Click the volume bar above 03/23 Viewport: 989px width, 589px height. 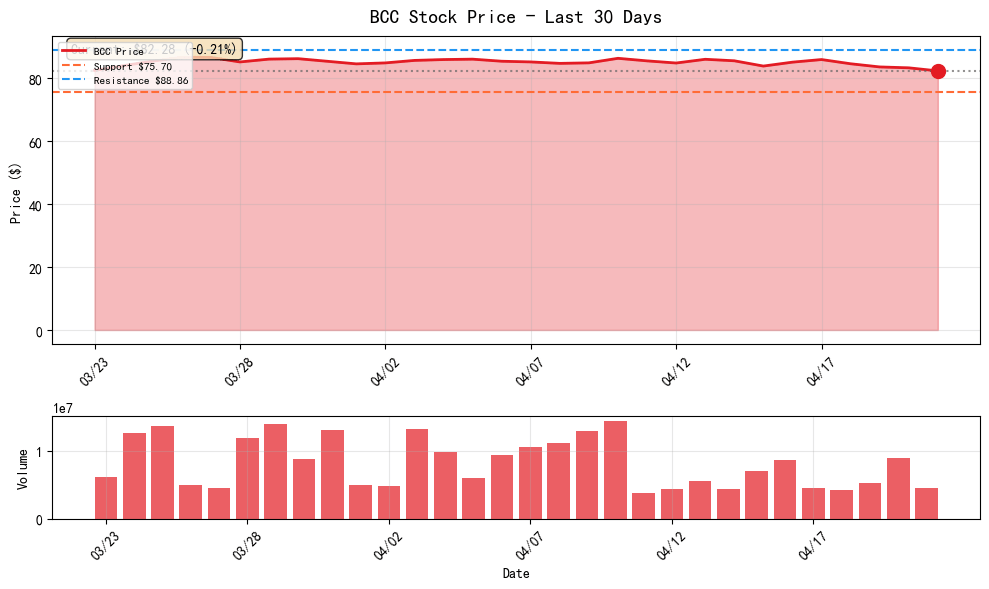coord(106,497)
